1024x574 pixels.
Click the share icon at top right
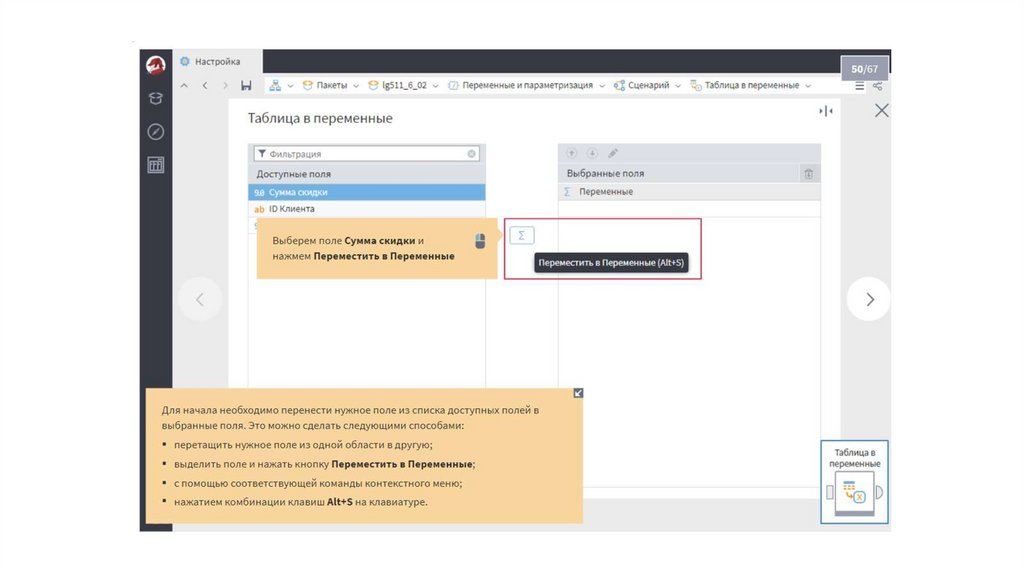(878, 86)
